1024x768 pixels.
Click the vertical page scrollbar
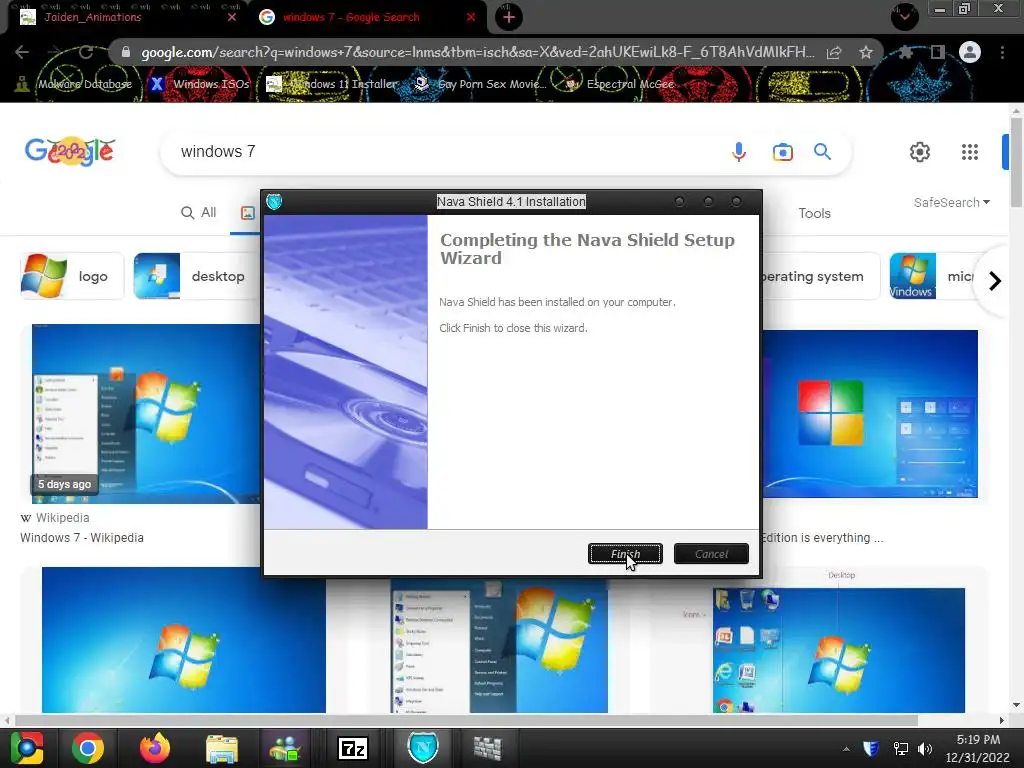click(x=1016, y=163)
